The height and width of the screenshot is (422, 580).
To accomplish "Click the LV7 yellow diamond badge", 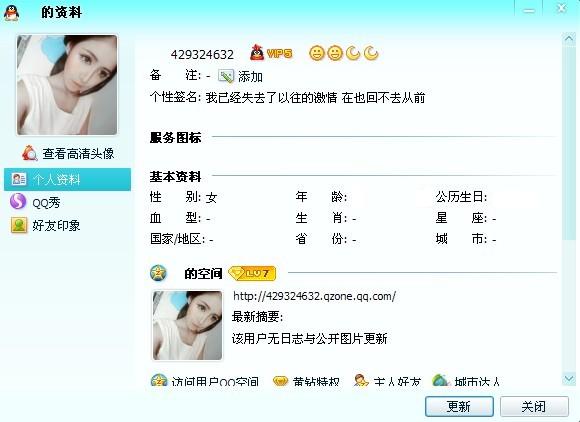I will tap(252, 273).
